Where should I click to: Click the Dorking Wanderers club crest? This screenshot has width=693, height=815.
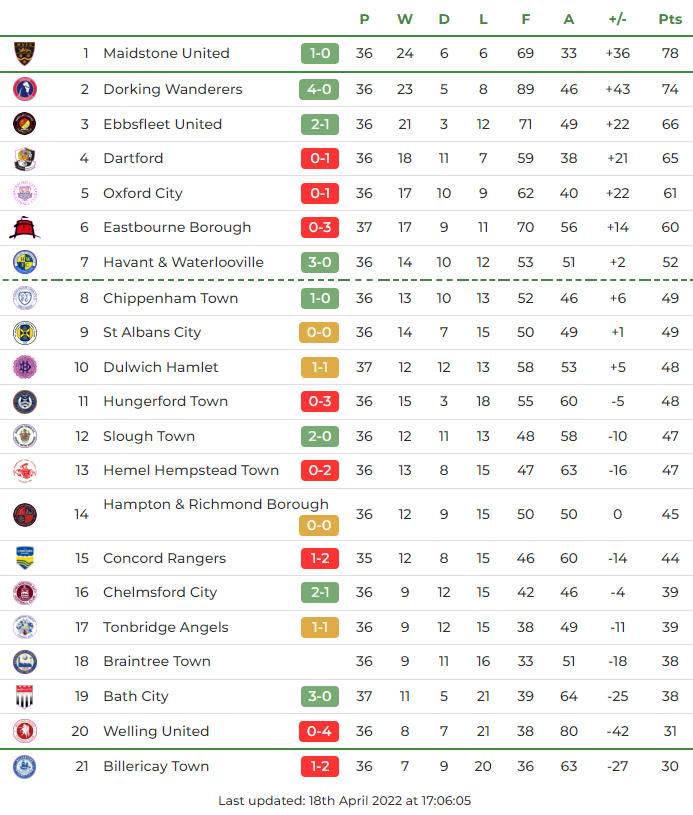click(x=24, y=89)
